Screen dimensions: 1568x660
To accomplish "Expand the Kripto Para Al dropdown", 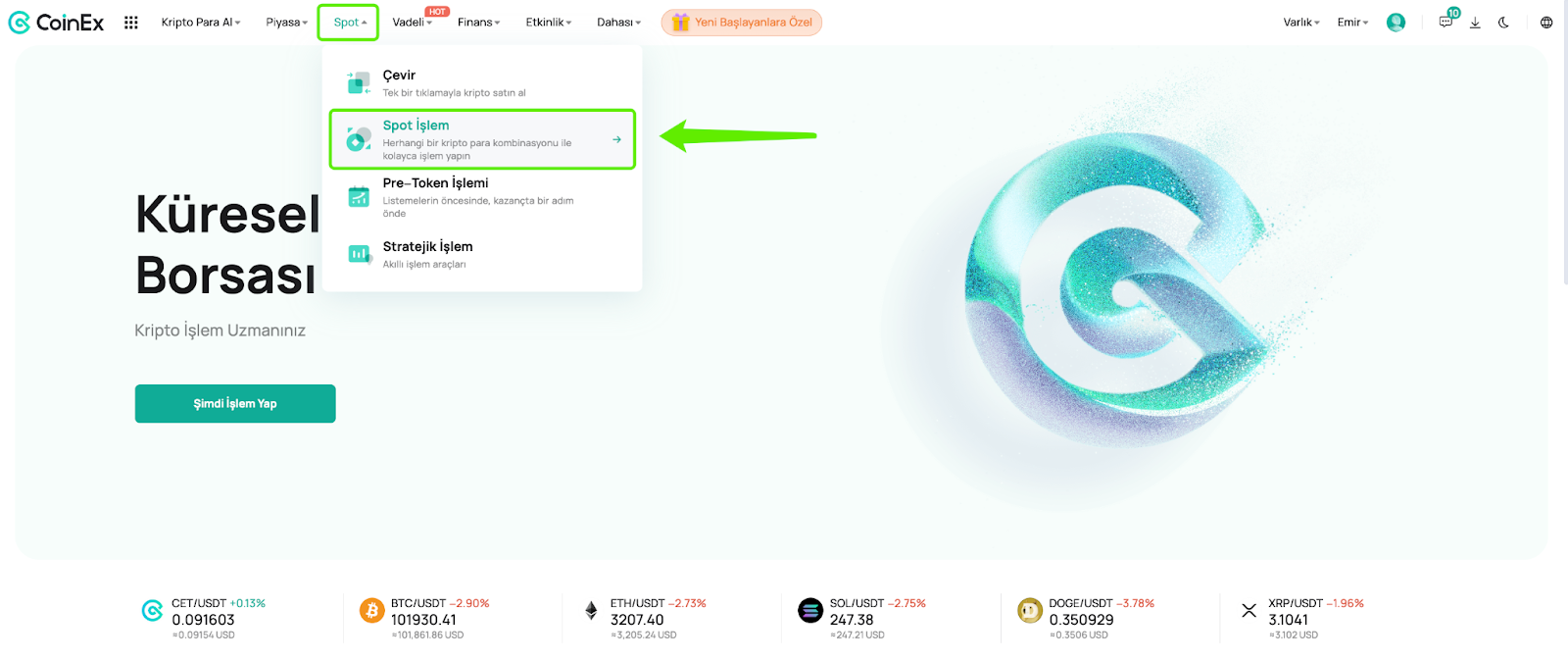I will coord(201,23).
